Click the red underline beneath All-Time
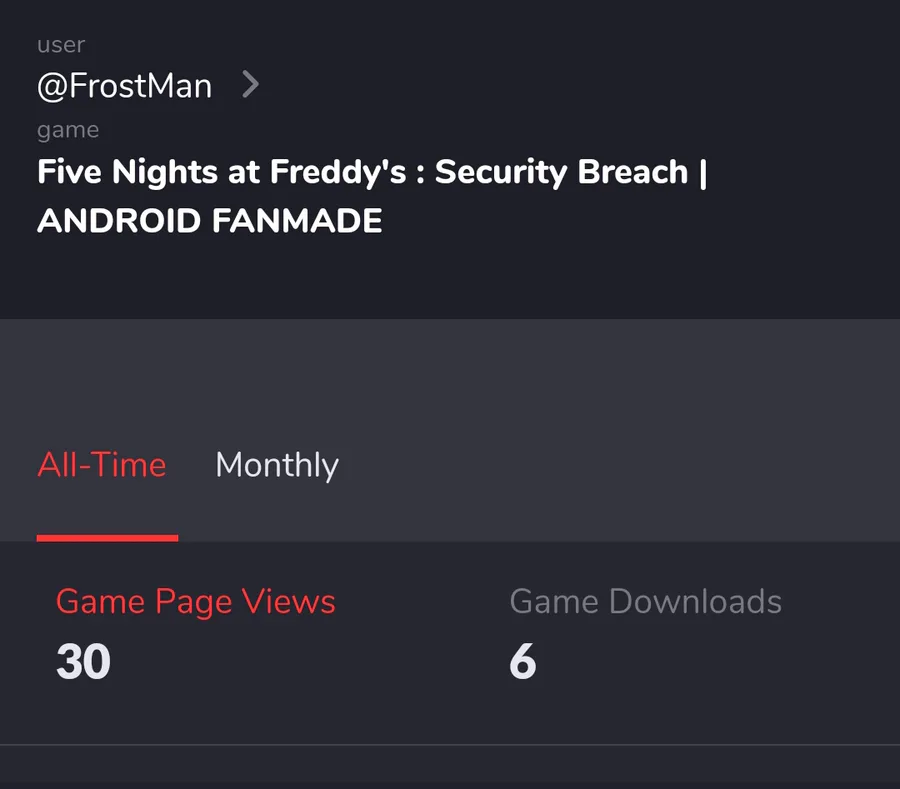This screenshot has width=900, height=789. (x=107, y=538)
